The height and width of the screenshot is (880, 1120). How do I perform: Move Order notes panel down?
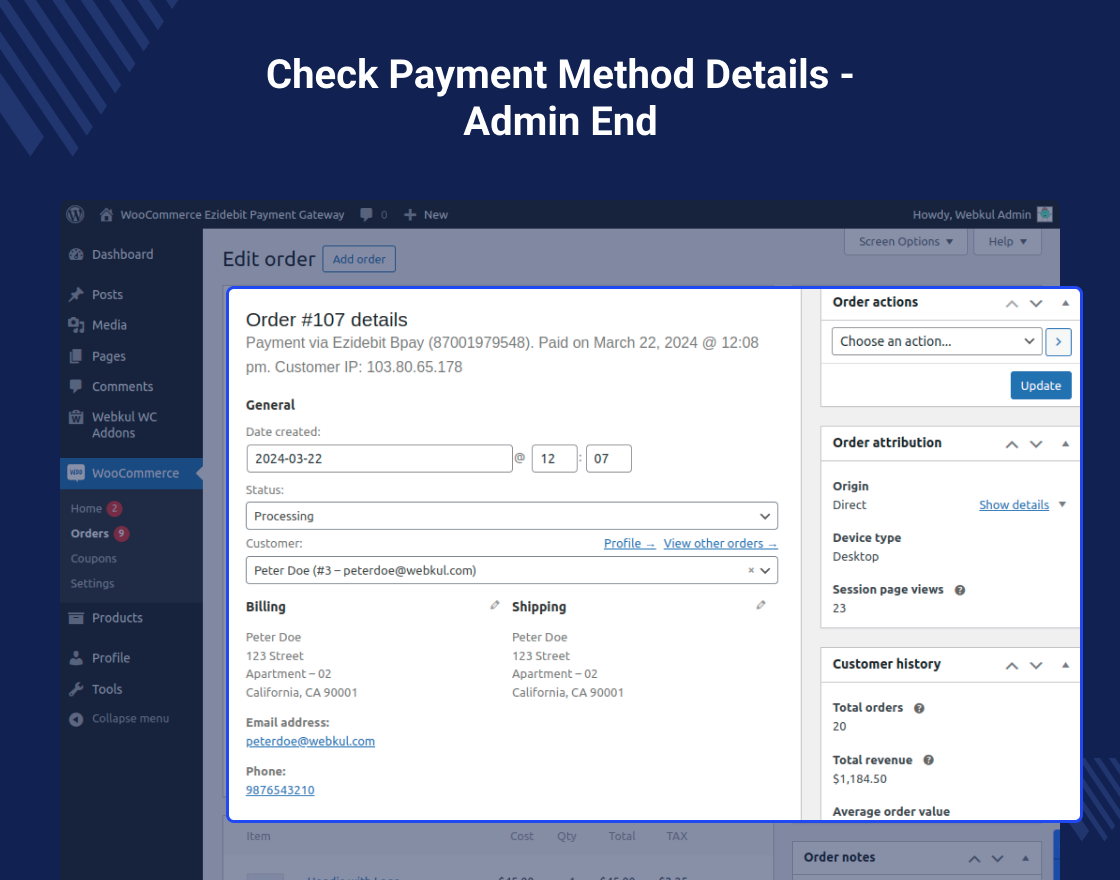pos(998,859)
